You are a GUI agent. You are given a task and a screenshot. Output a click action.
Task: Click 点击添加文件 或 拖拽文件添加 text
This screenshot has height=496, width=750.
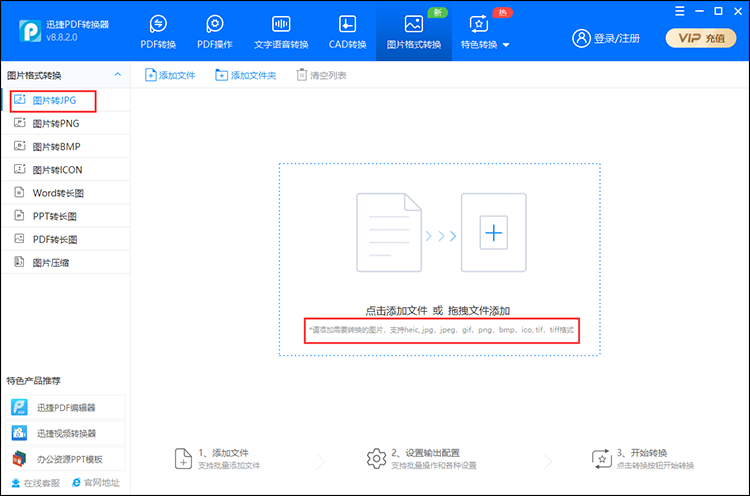click(x=438, y=311)
